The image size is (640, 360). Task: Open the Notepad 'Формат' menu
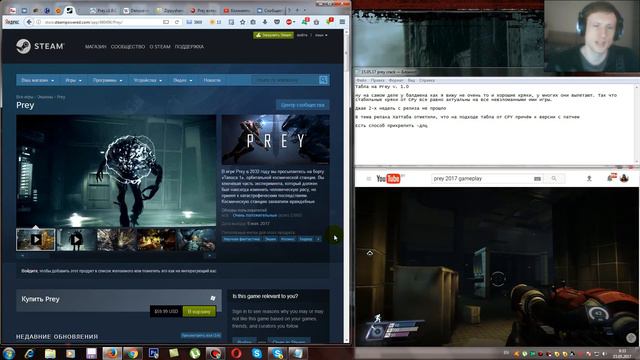396,80
